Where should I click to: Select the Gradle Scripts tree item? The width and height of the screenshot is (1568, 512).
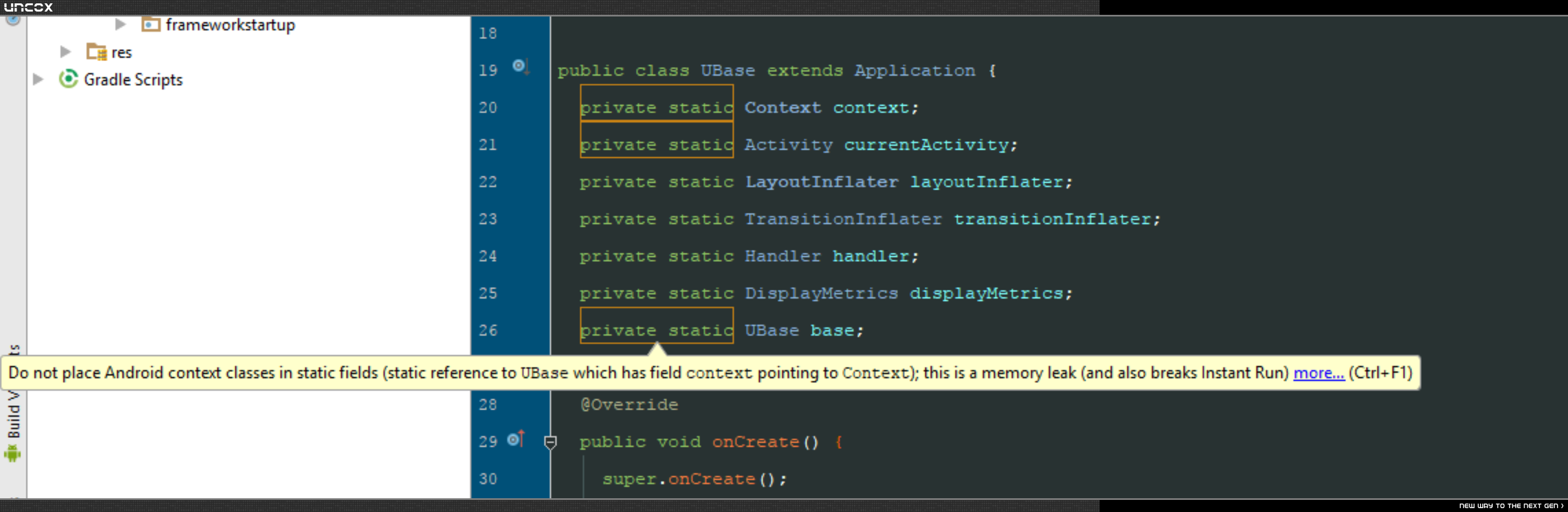tap(133, 80)
